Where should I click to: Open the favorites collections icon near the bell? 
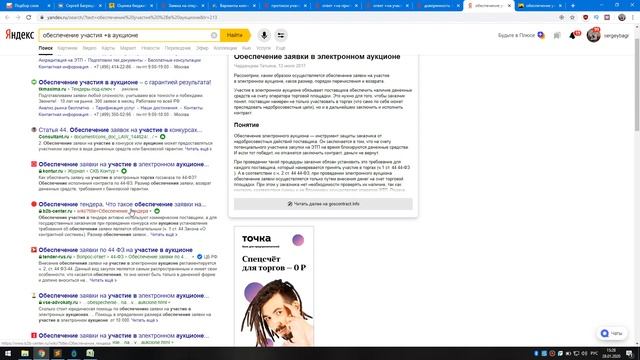point(557,36)
